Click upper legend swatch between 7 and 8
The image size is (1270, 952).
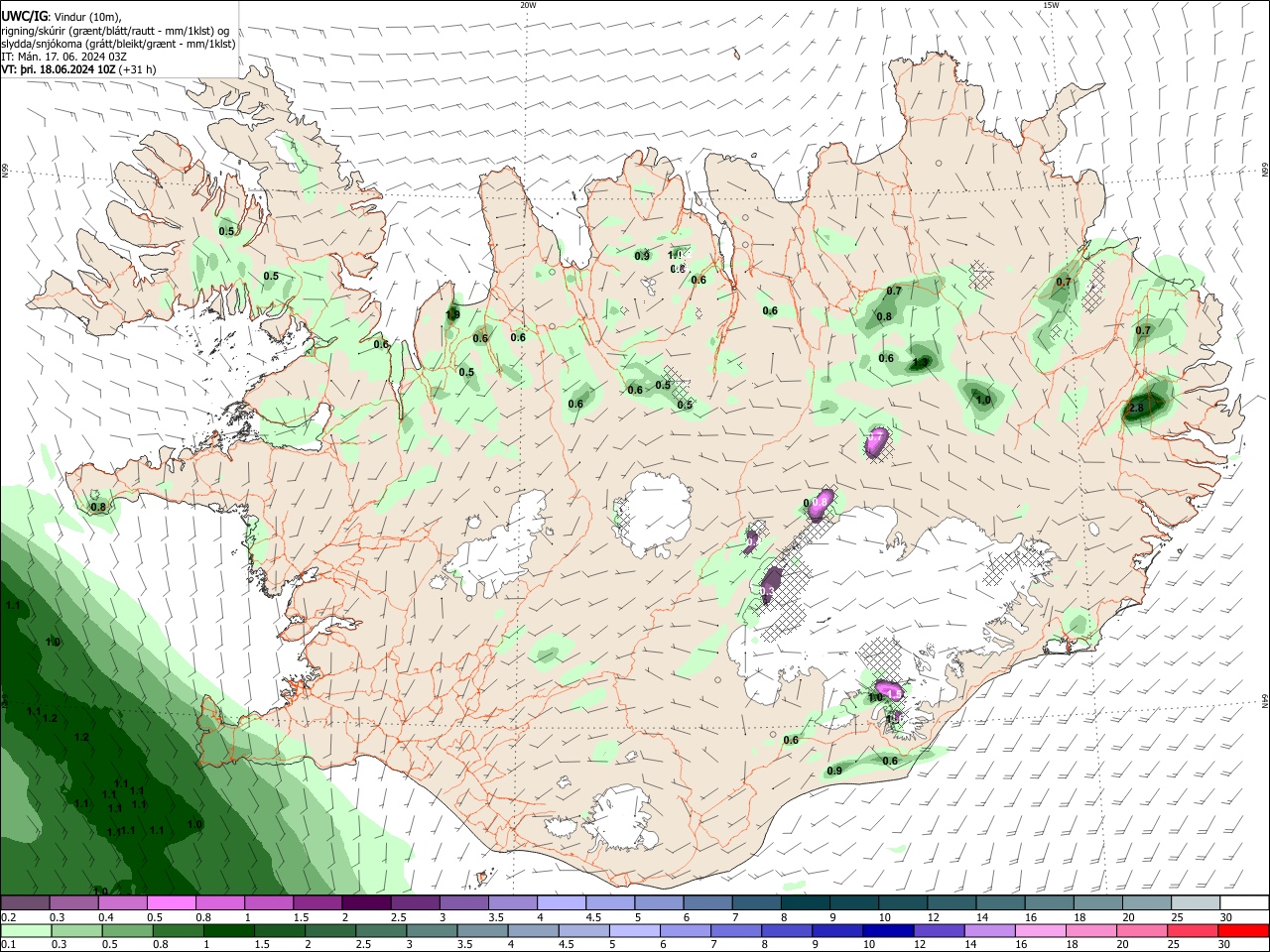click(757, 902)
